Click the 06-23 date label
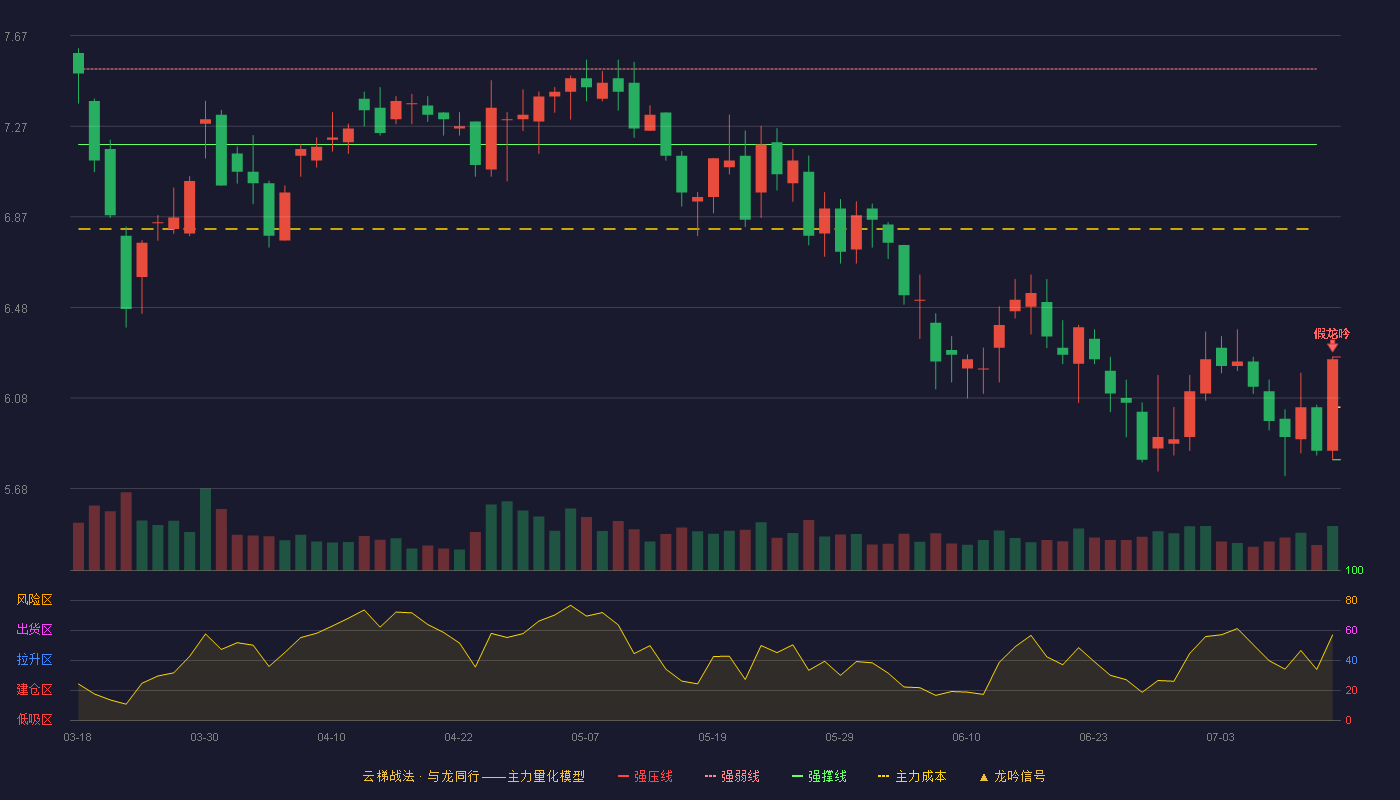Viewport: 1400px width, 800px height. tap(1093, 737)
